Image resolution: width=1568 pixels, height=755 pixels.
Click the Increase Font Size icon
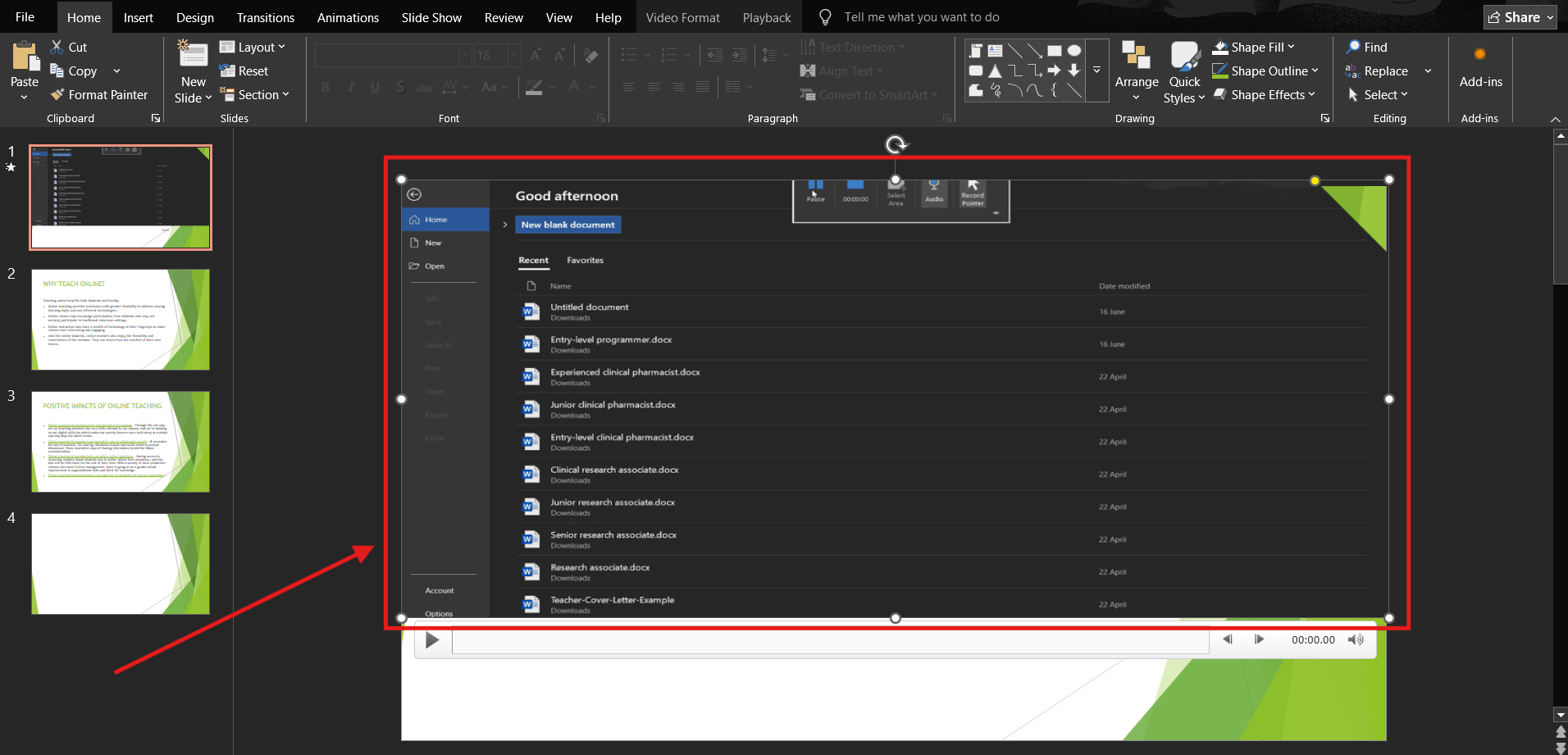[535, 55]
